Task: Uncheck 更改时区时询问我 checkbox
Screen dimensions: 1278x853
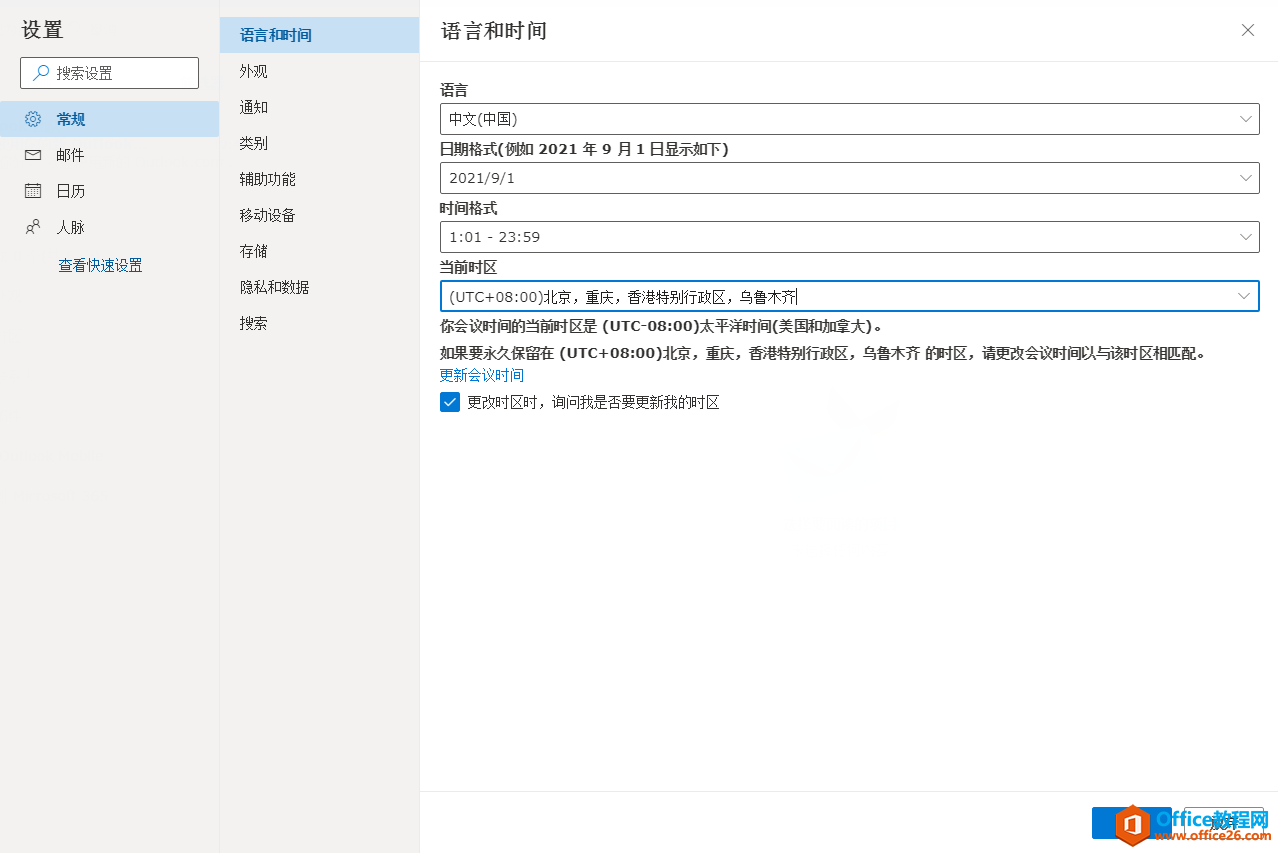Action: [x=450, y=402]
